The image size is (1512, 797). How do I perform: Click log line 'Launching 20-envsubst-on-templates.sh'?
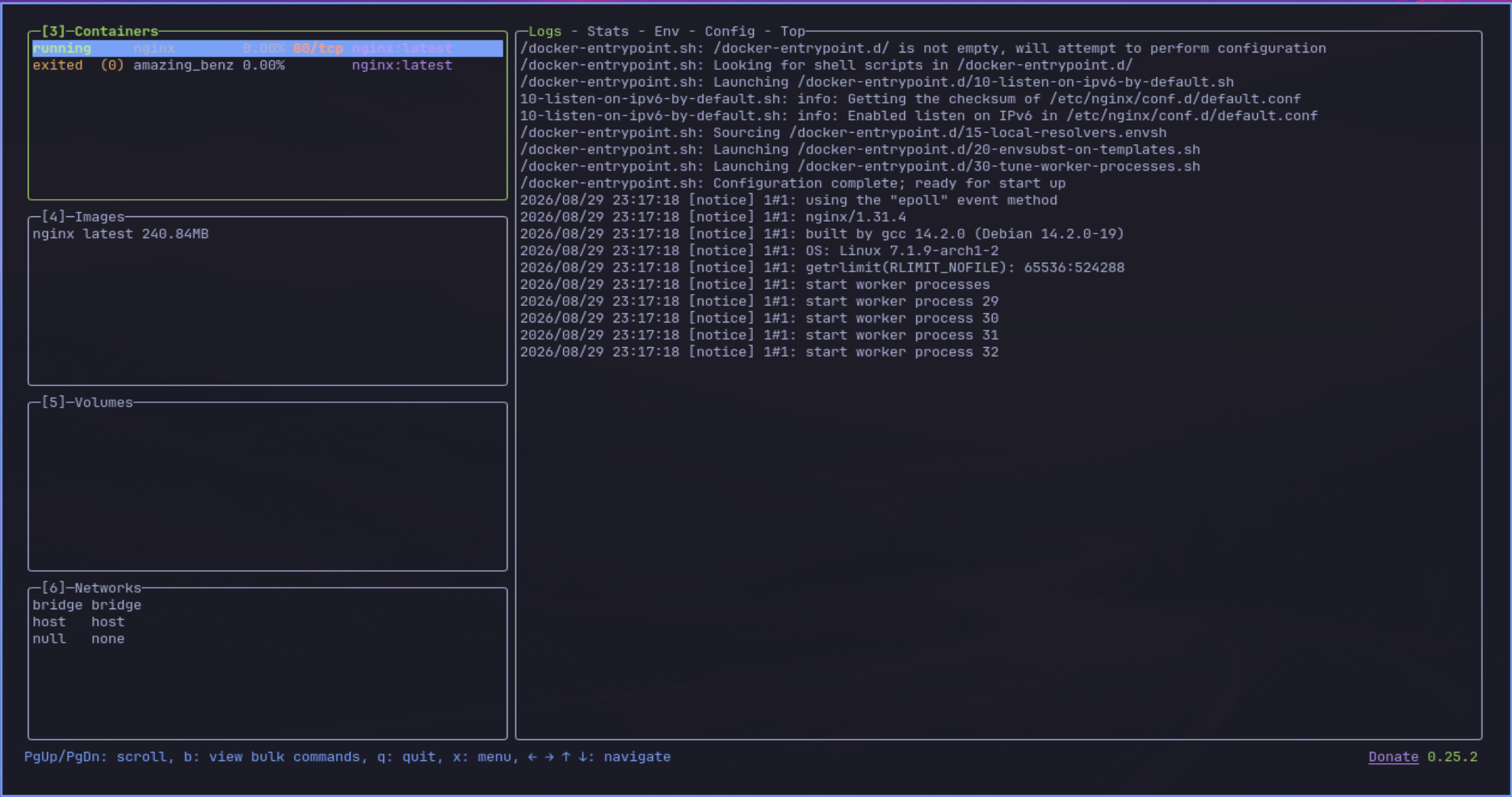[x=860, y=149]
